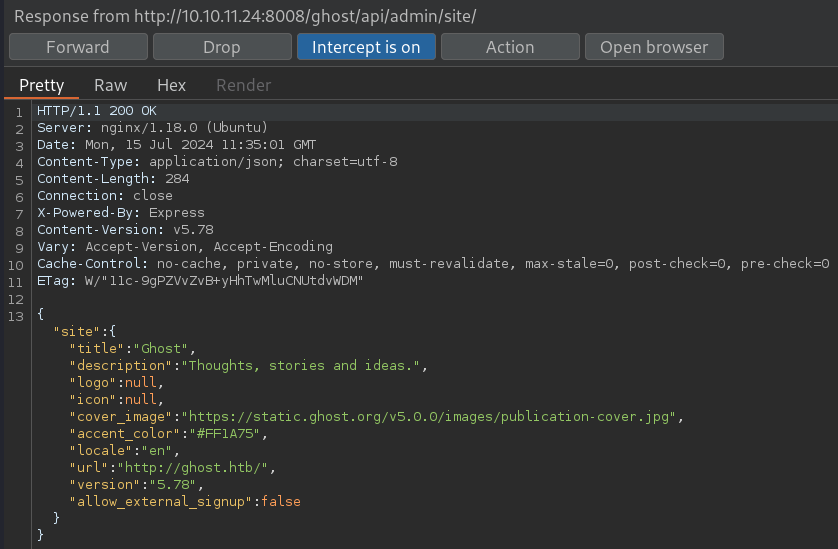This screenshot has width=838, height=549.
Task: Click the Content-Type application/json header
Action: pyautogui.click(x=217, y=161)
